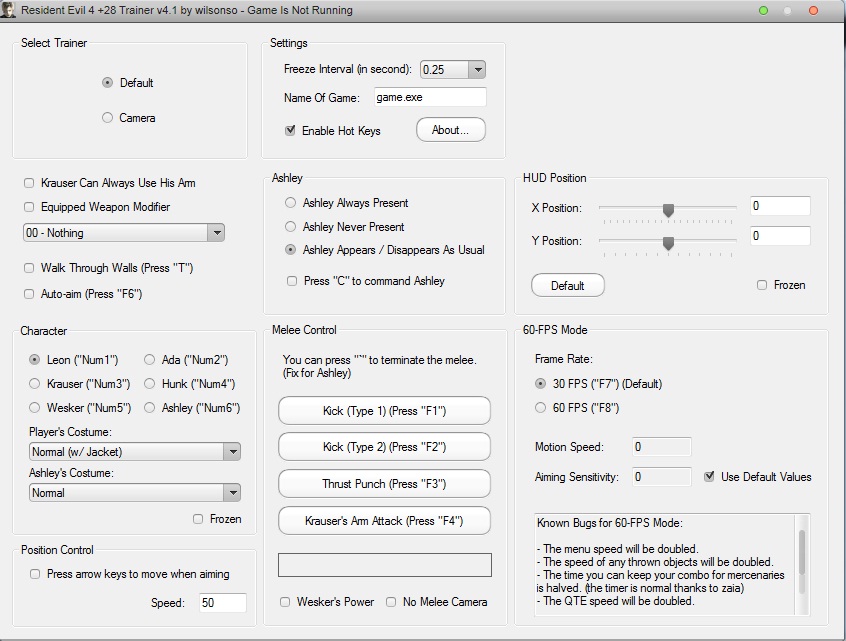The width and height of the screenshot is (846, 641).
Task: Open the Player's Costume dropdown
Action: pyautogui.click(x=232, y=452)
